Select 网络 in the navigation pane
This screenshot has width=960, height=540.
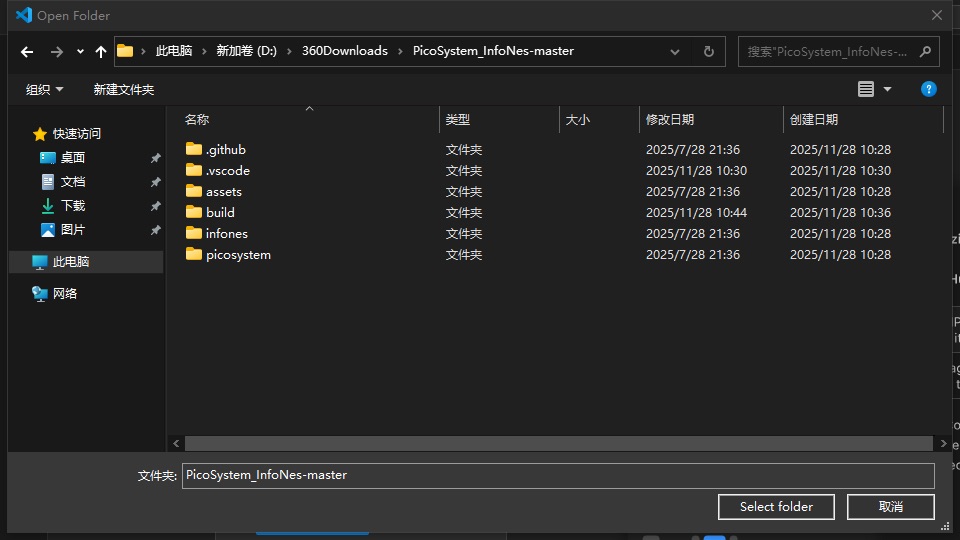(x=64, y=294)
